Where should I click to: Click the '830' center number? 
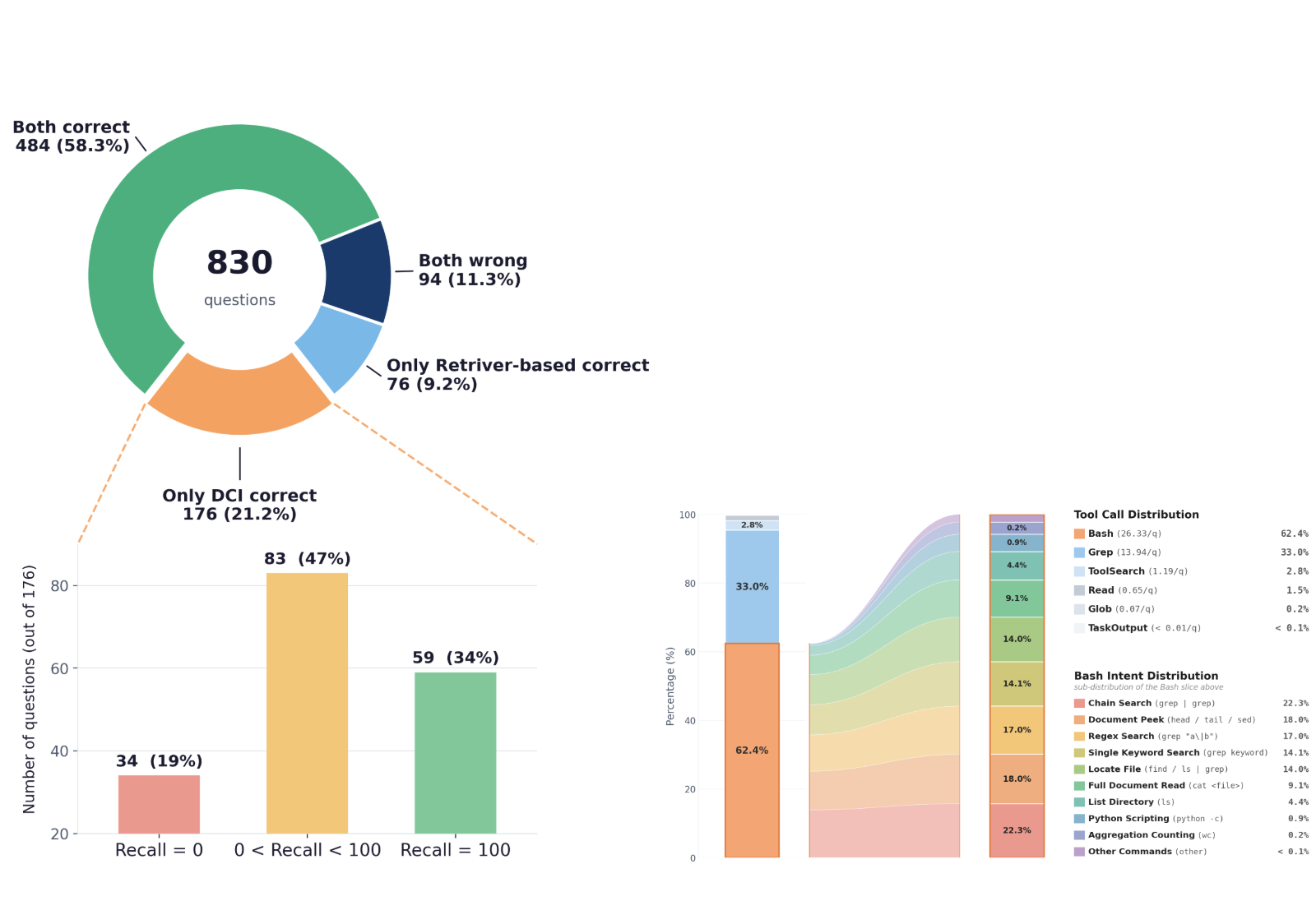coord(239,263)
